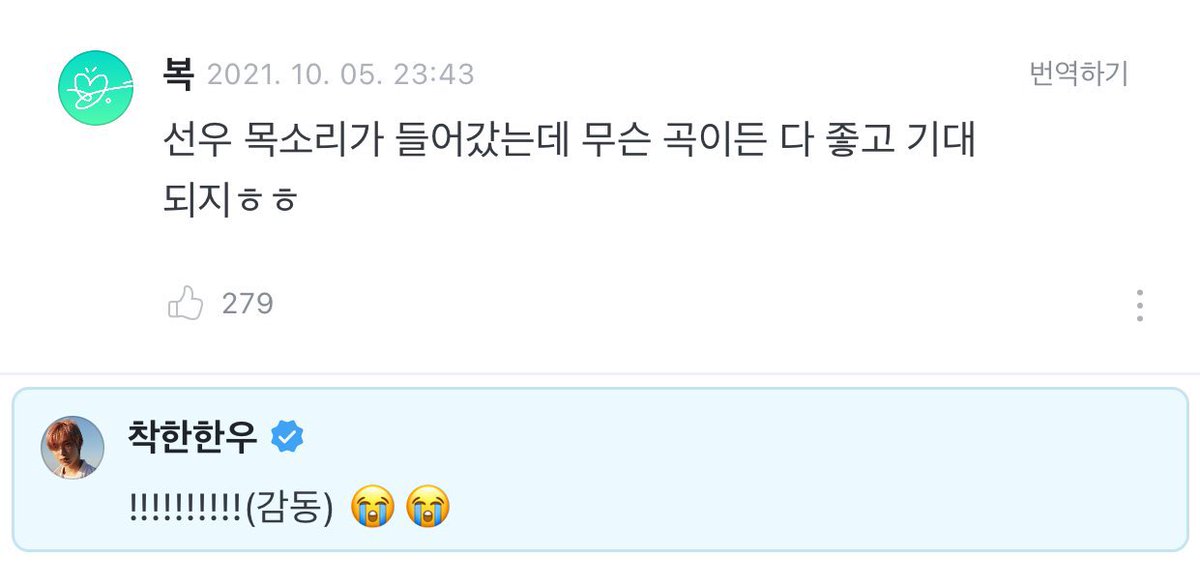
Task: Open the three-dot more options menu
Action: [x=1140, y=305]
